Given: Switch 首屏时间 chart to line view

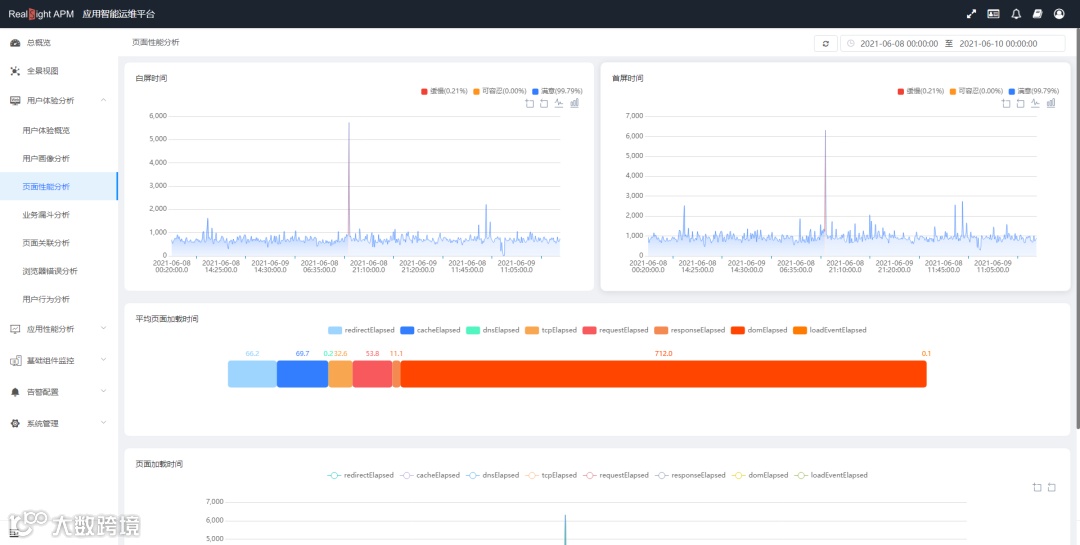Looking at the screenshot, I should [1036, 103].
